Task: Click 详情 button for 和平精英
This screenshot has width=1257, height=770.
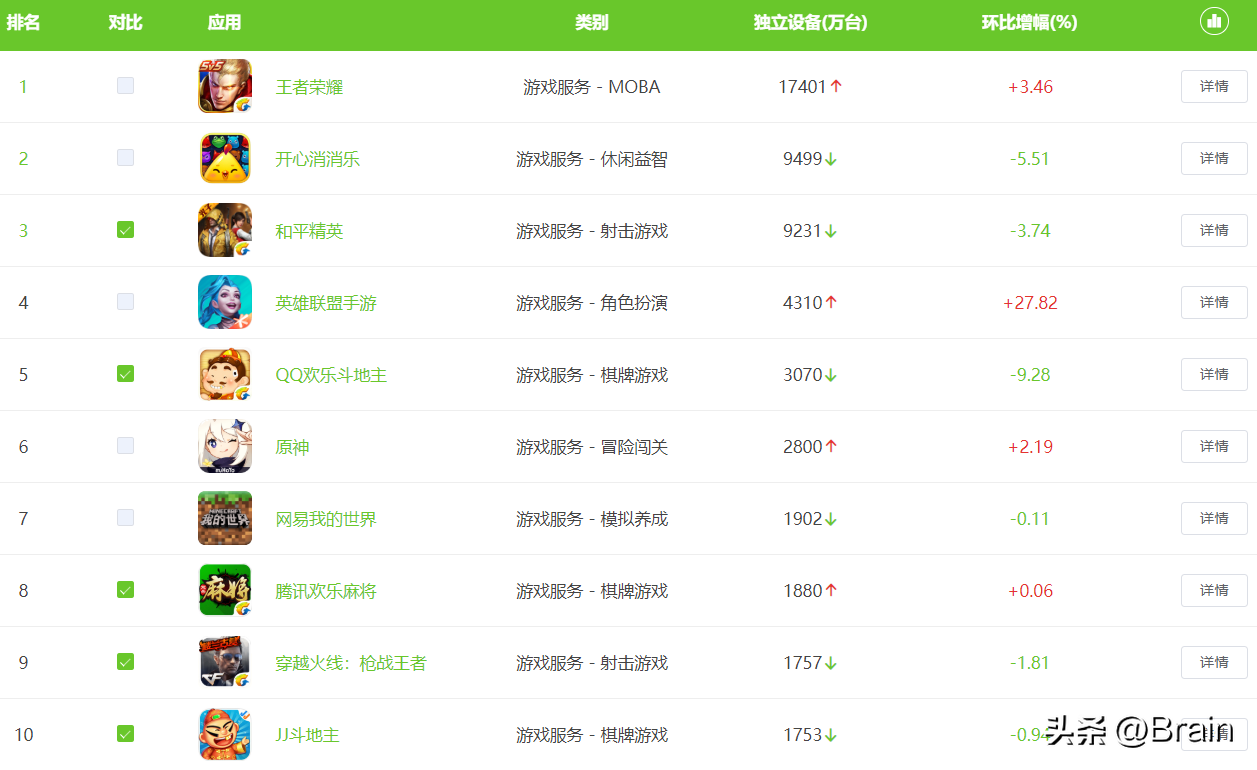Action: pos(1214,230)
